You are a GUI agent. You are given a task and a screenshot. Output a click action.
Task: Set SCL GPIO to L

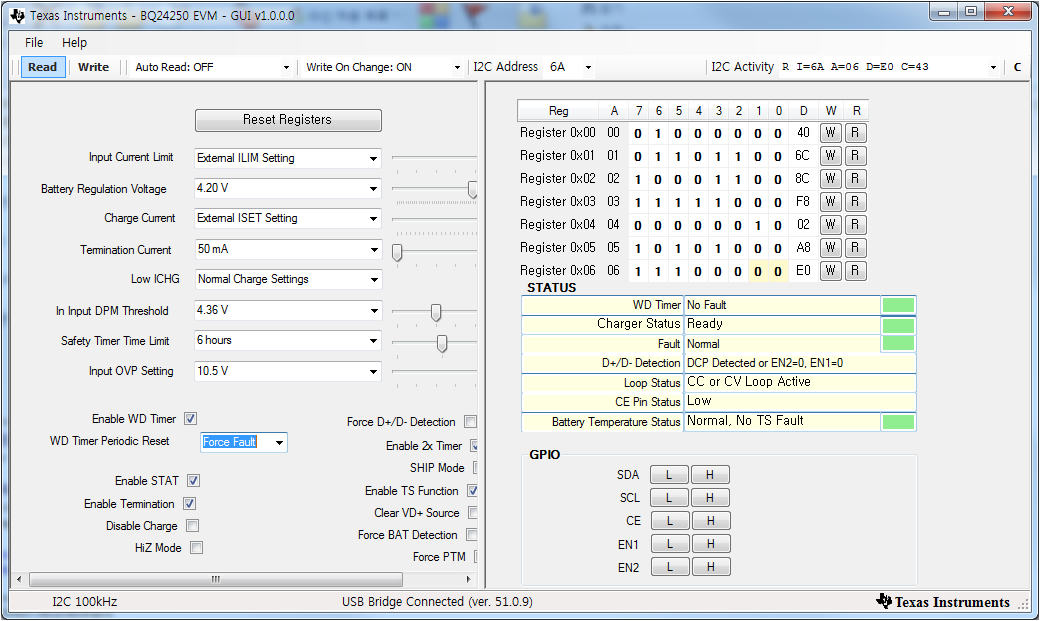[x=669, y=498]
